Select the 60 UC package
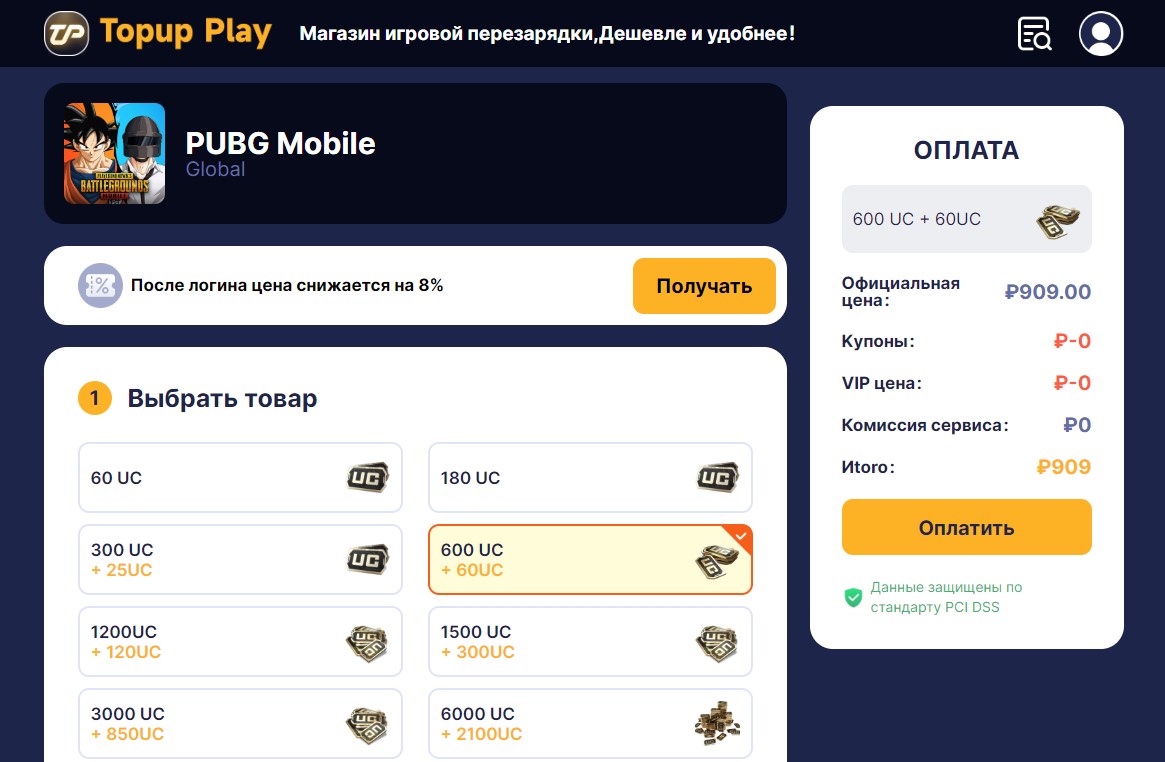The image size is (1165, 762). [x=240, y=478]
